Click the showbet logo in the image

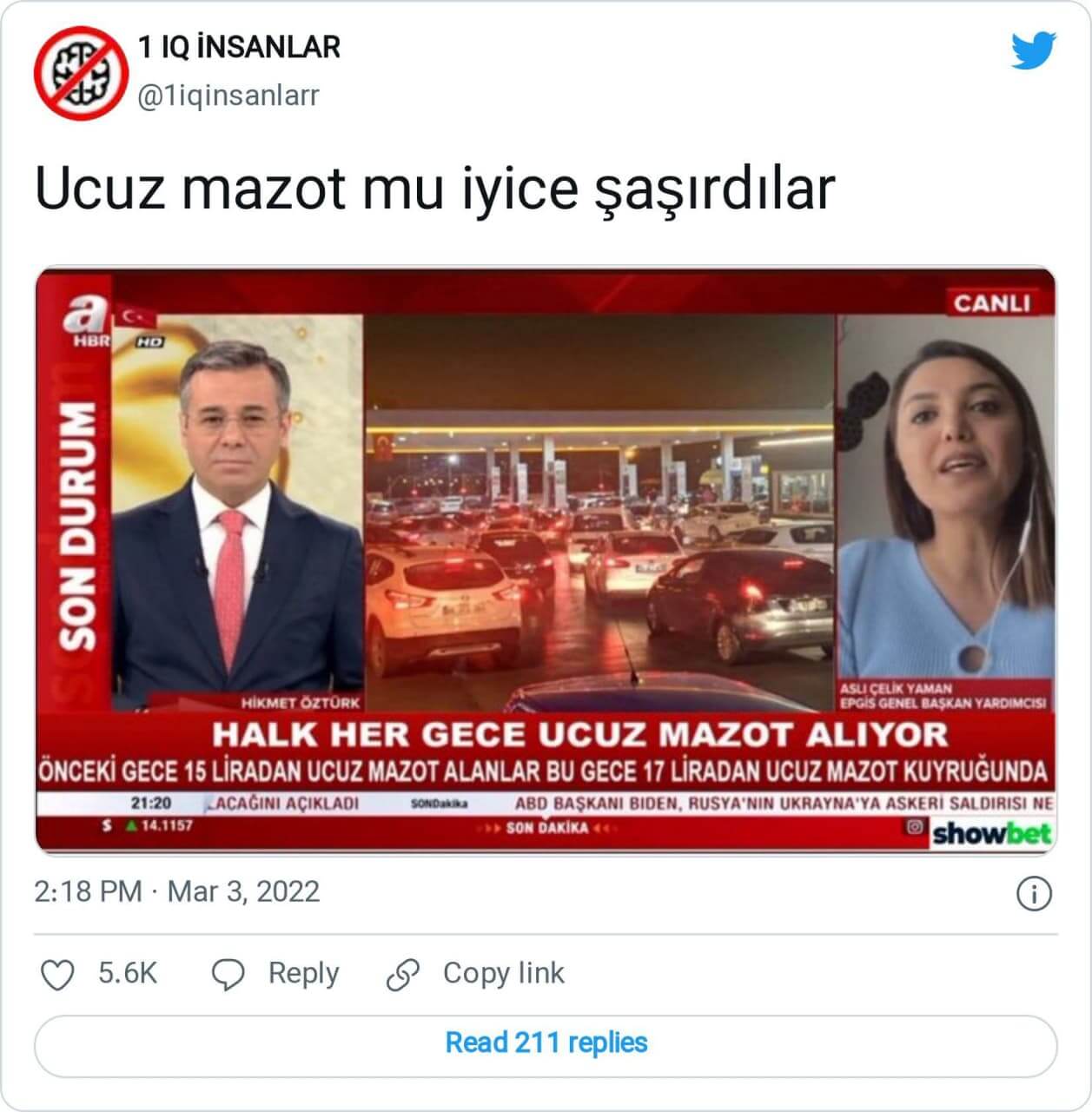pyautogui.click(x=991, y=834)
